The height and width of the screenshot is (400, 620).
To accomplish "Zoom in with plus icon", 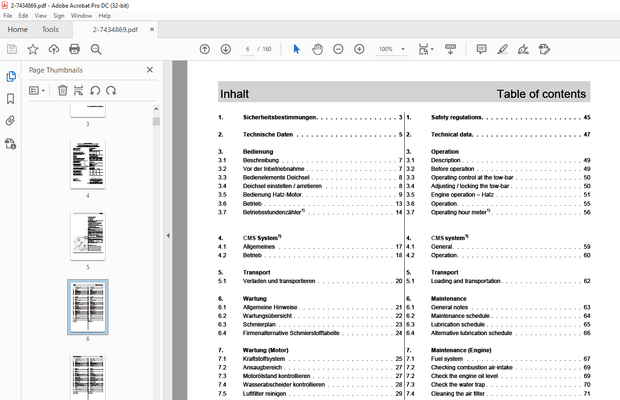I will tap(359, 49).
